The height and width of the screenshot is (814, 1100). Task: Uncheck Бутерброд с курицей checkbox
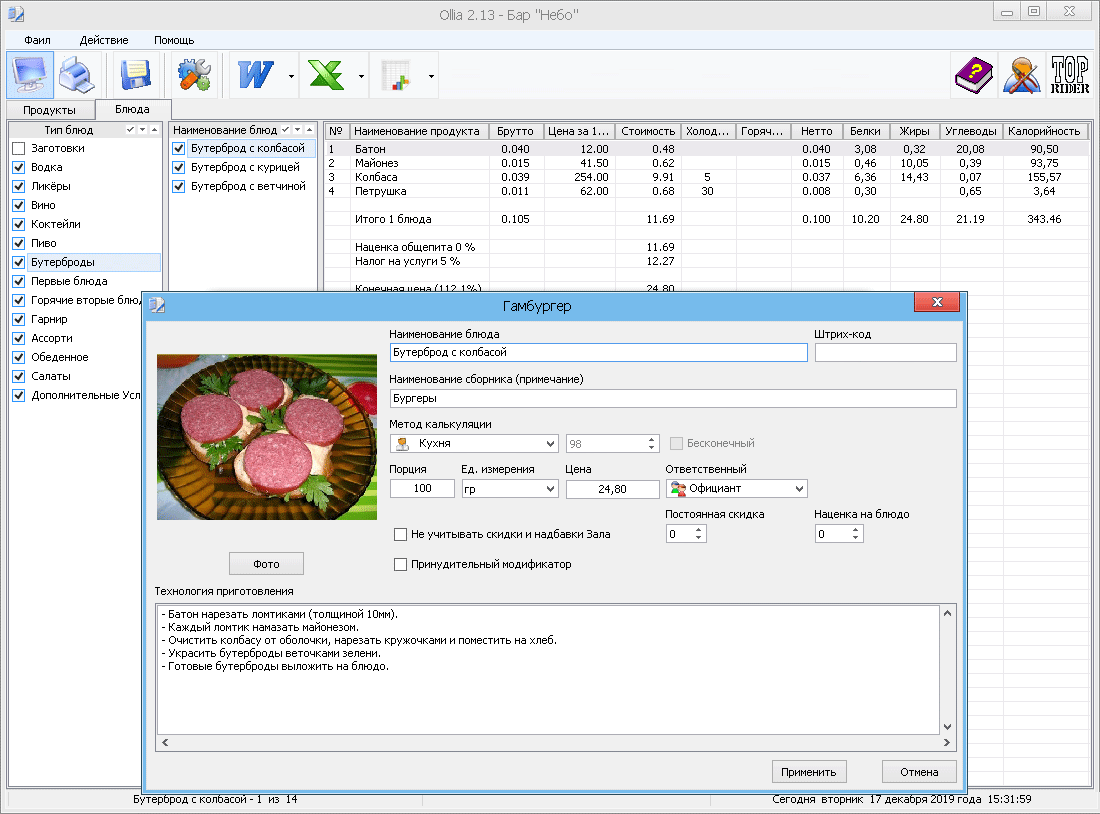[179, 167]
